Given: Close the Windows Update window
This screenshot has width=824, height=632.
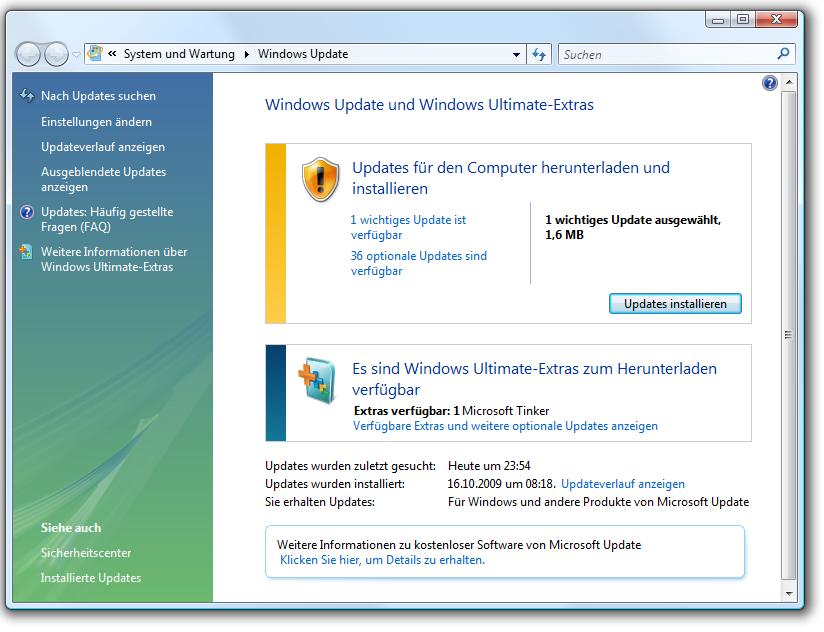Looking at the screenshot, I should pos(776,19).
